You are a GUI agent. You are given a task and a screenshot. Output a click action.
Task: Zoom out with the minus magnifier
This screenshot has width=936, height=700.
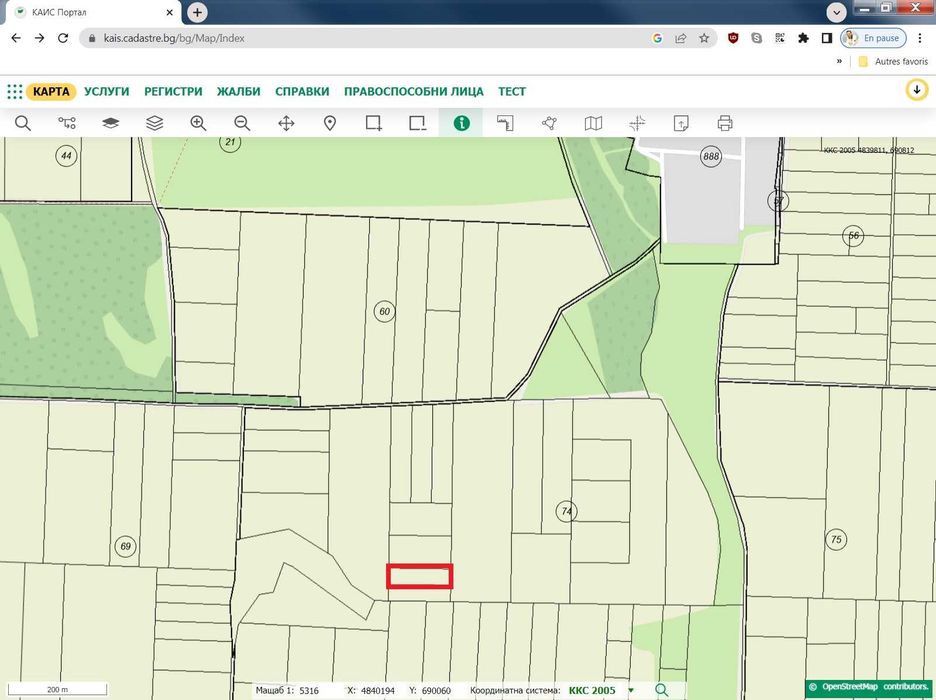point(242,124)
